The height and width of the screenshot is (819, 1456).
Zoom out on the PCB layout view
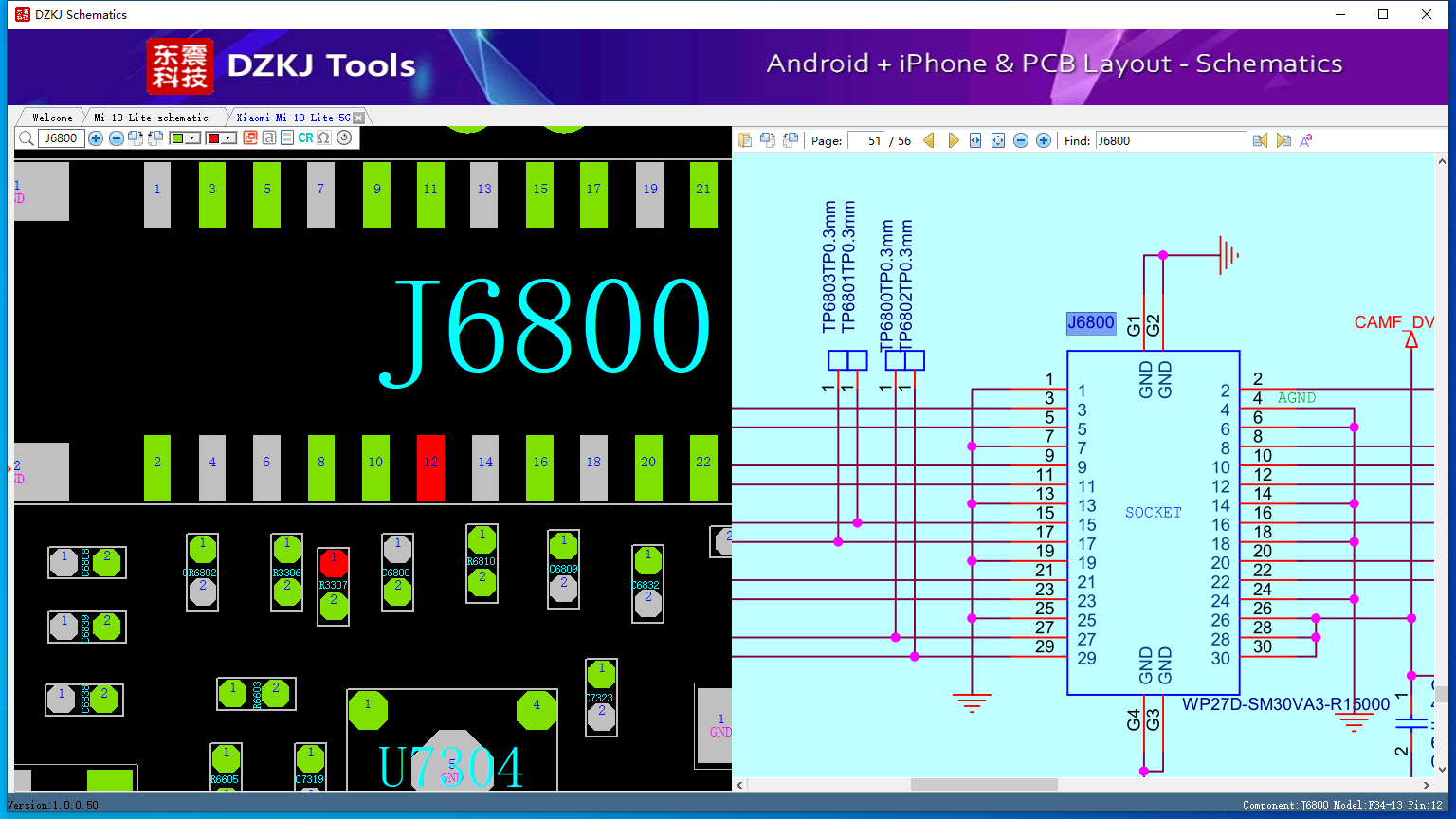pyautogui.click(x=116, y=138)
